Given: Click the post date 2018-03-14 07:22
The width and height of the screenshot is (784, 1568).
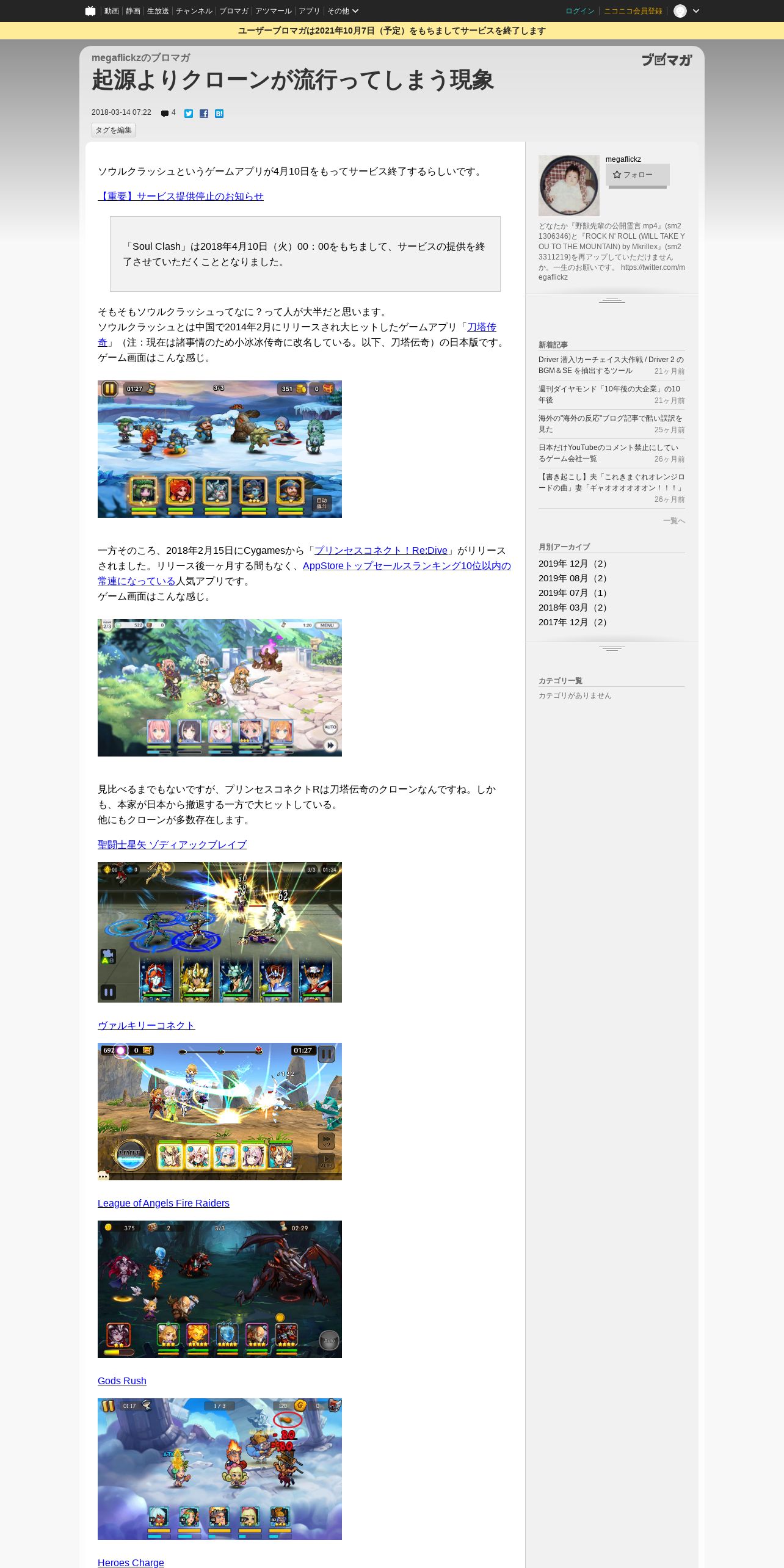Looking at the screenshot, I should (122, 112).
